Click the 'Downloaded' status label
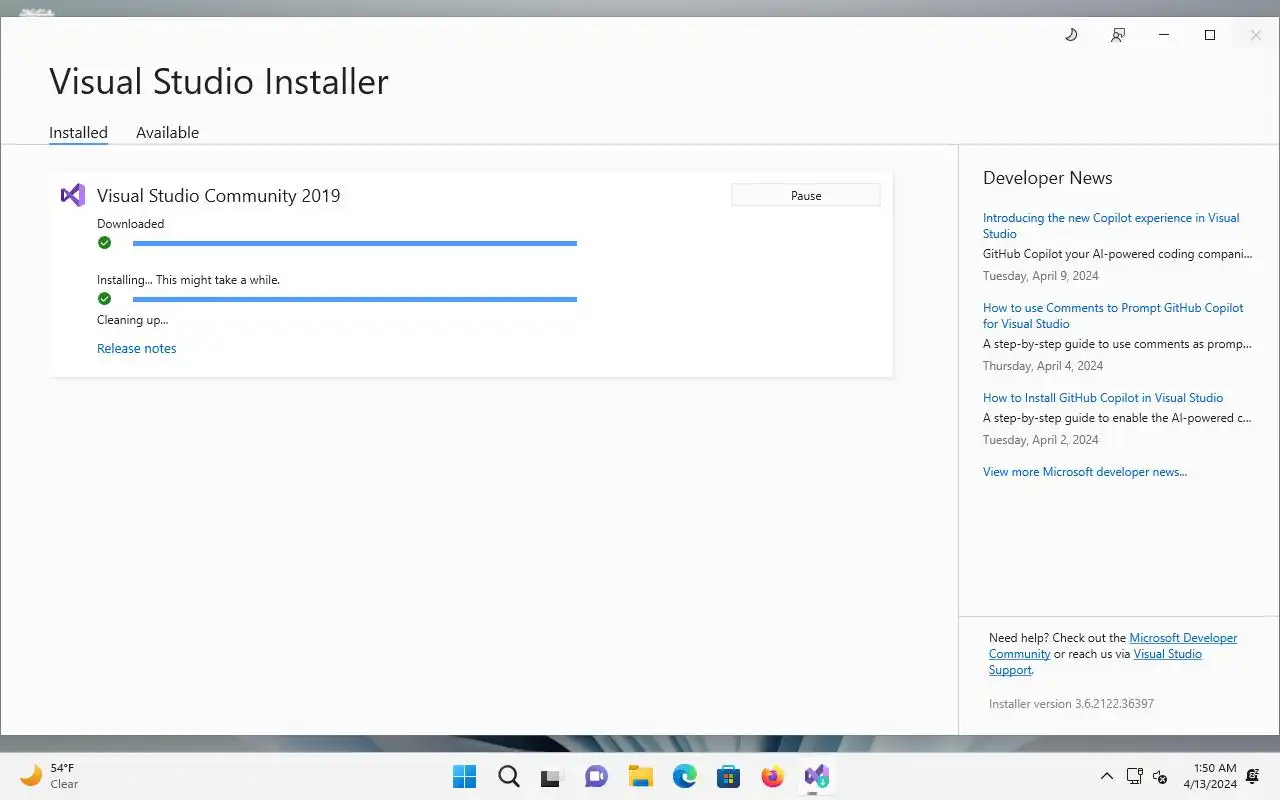 130,224
